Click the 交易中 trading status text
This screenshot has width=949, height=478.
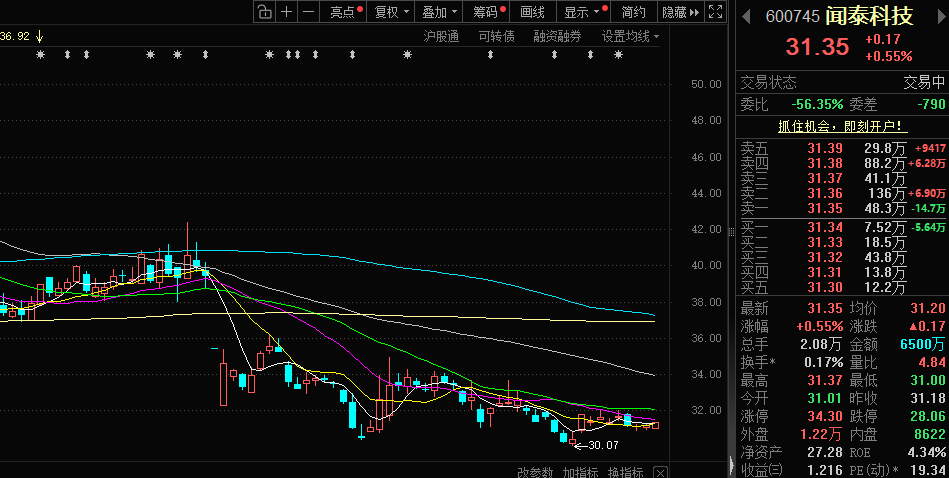(924, 82)
